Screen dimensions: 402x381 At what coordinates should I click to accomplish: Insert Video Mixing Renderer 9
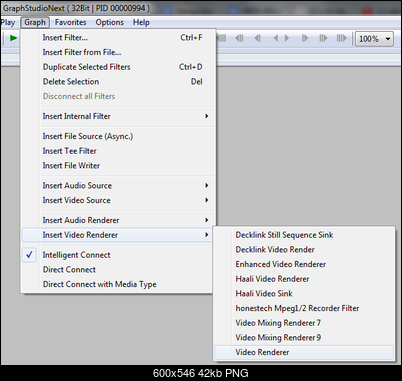304,338
